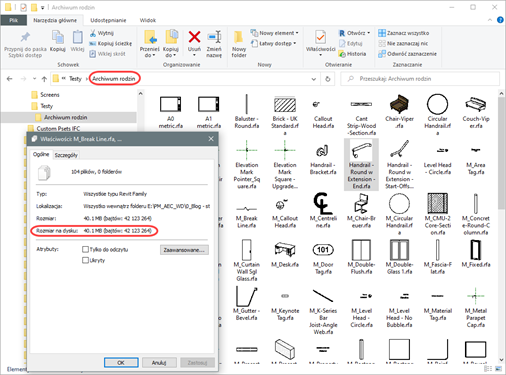
Task: Tick the Ukryty attribute checkbox
Action: click(85, 260)
